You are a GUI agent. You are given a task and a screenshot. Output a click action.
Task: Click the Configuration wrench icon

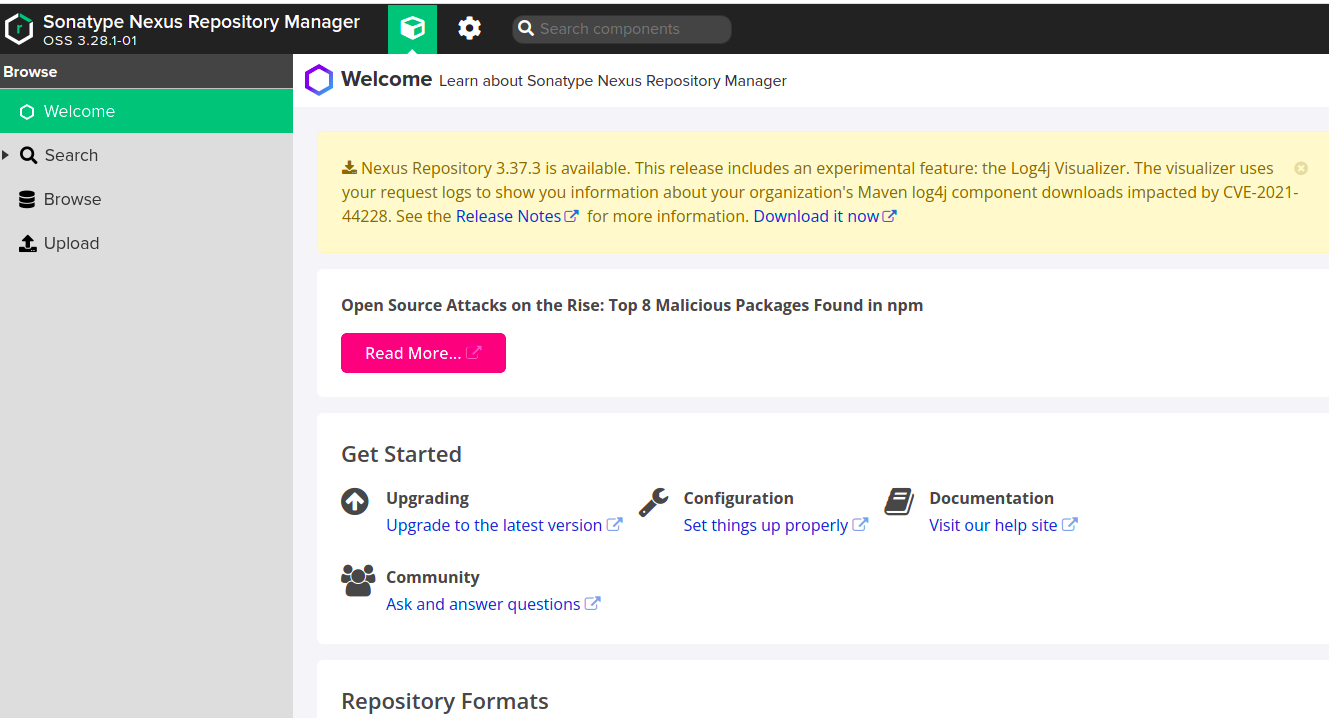pos(652,501)
